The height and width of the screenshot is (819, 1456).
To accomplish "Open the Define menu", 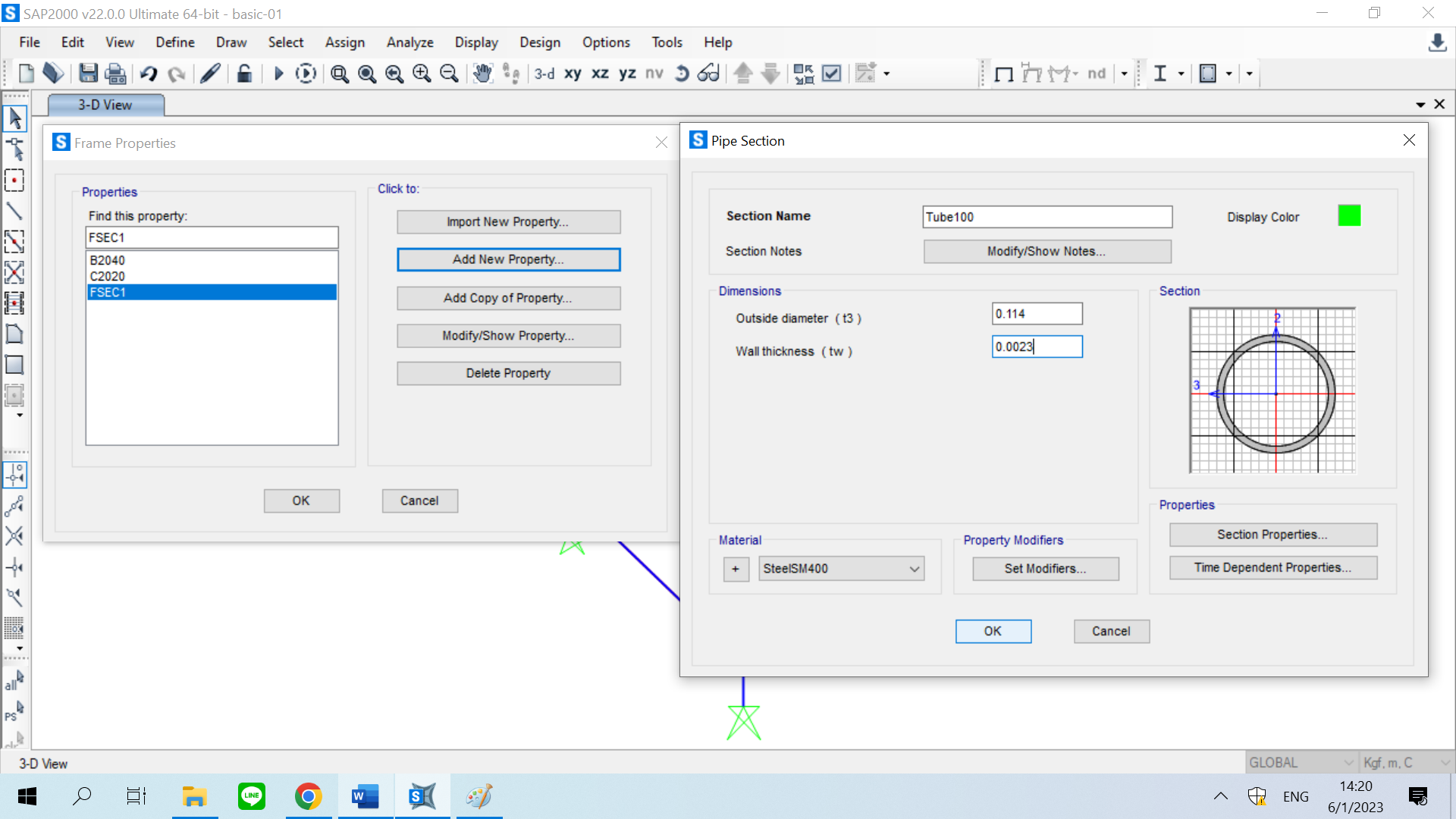I will (x=175, y=42).
